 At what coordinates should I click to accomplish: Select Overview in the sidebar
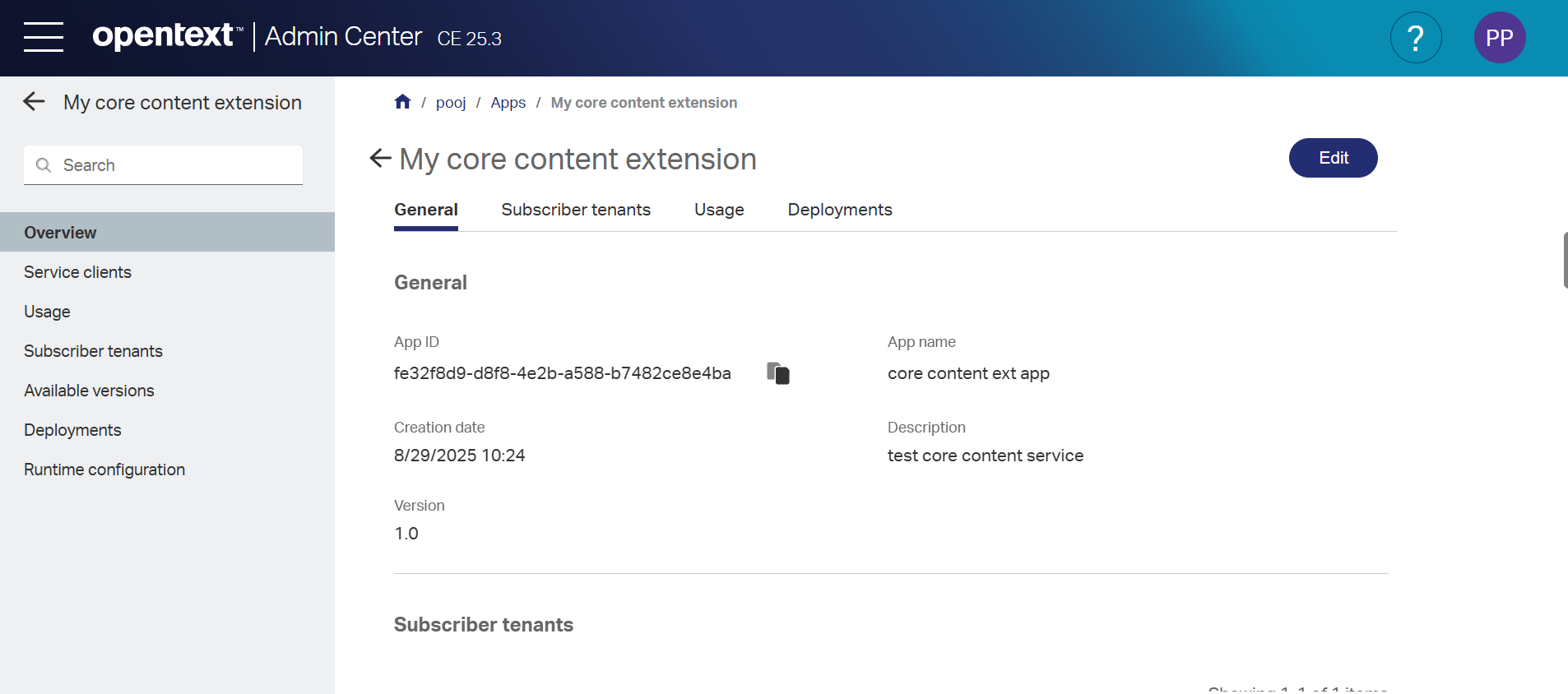click(x=167, y=232)
